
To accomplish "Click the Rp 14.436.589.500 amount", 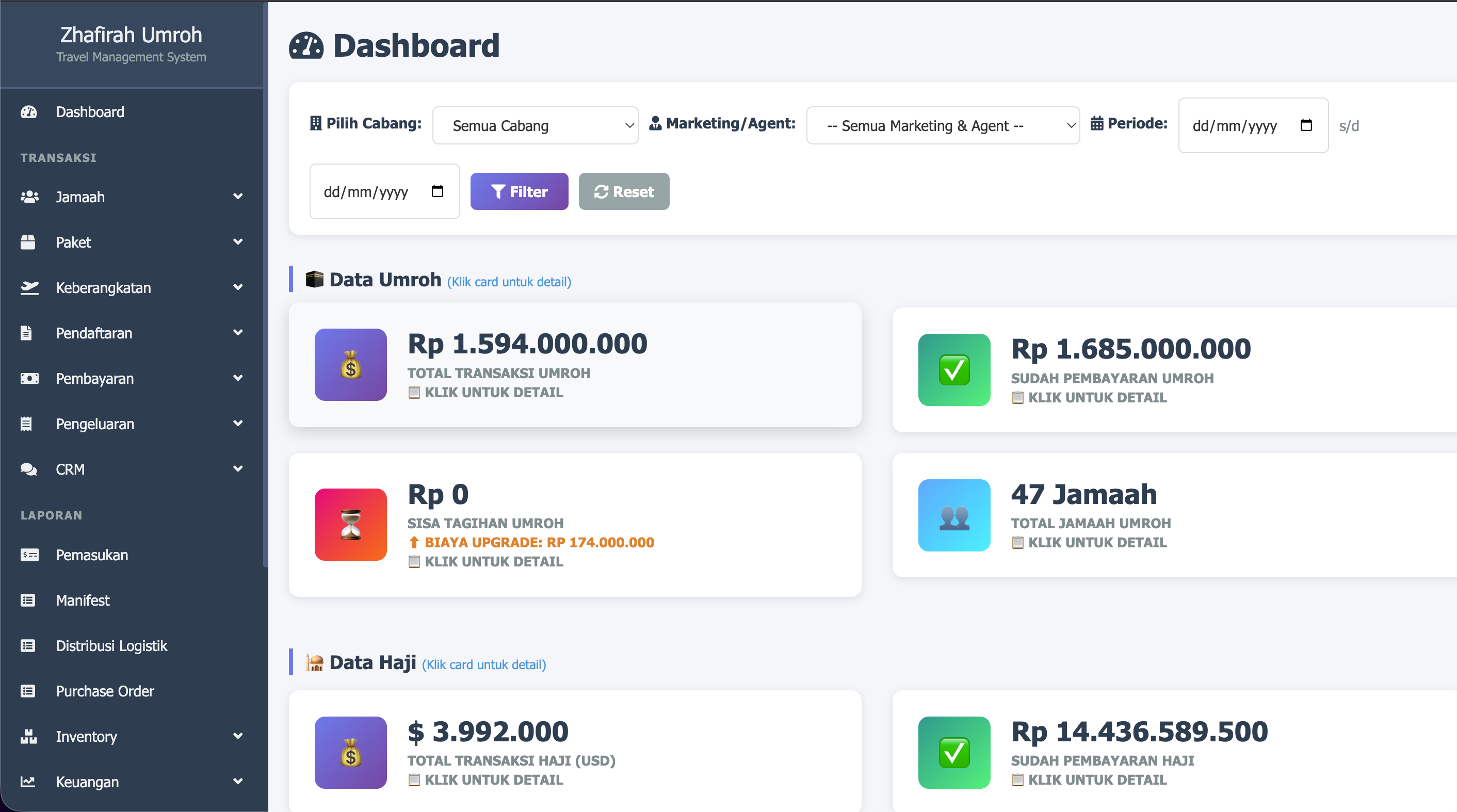I will pyautogui.click(x=1139, y=731).
